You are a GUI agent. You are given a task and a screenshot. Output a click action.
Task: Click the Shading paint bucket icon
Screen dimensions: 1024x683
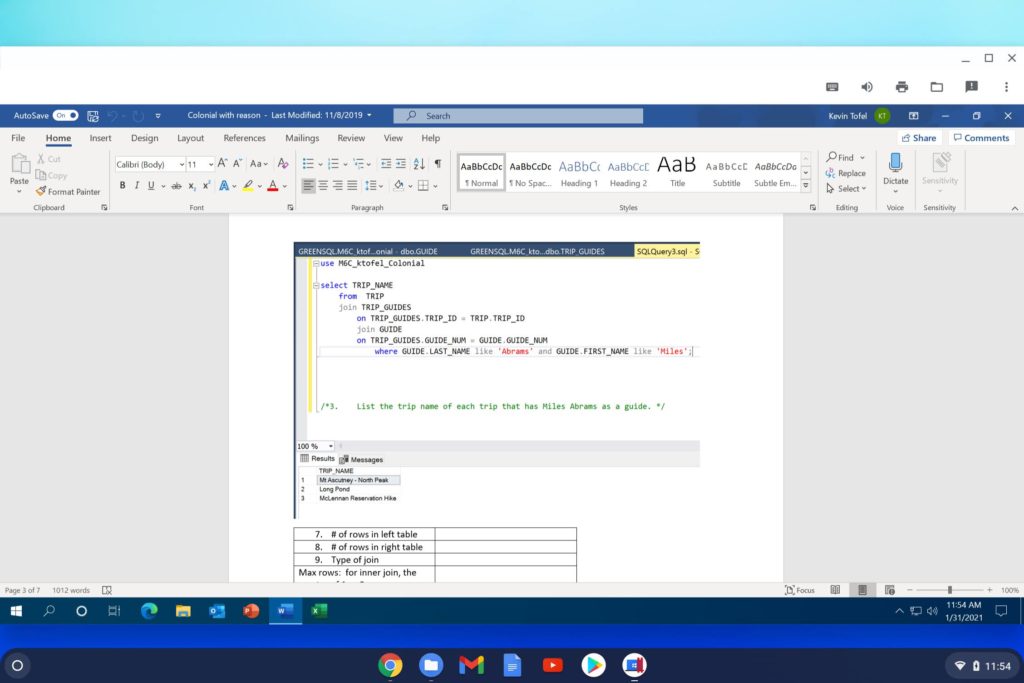coord(399,186)
